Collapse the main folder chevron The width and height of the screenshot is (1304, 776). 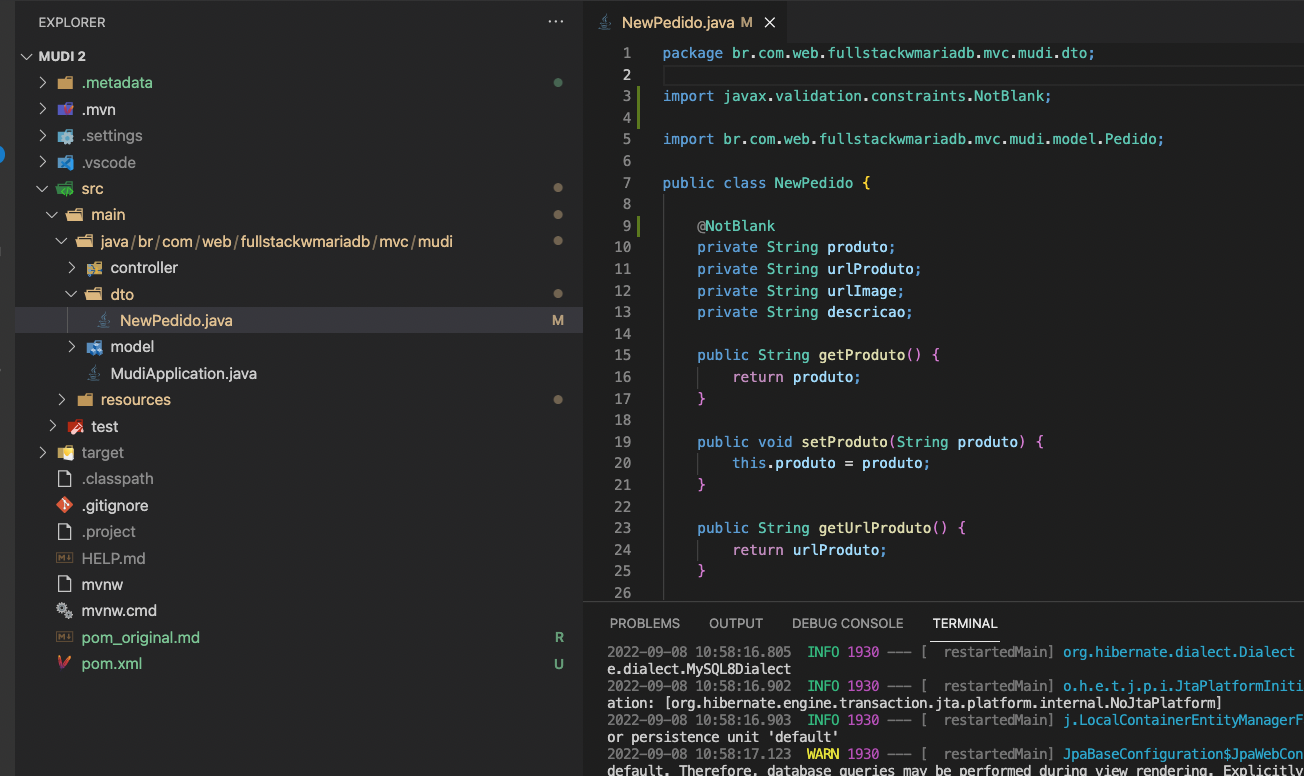(52, 215)
